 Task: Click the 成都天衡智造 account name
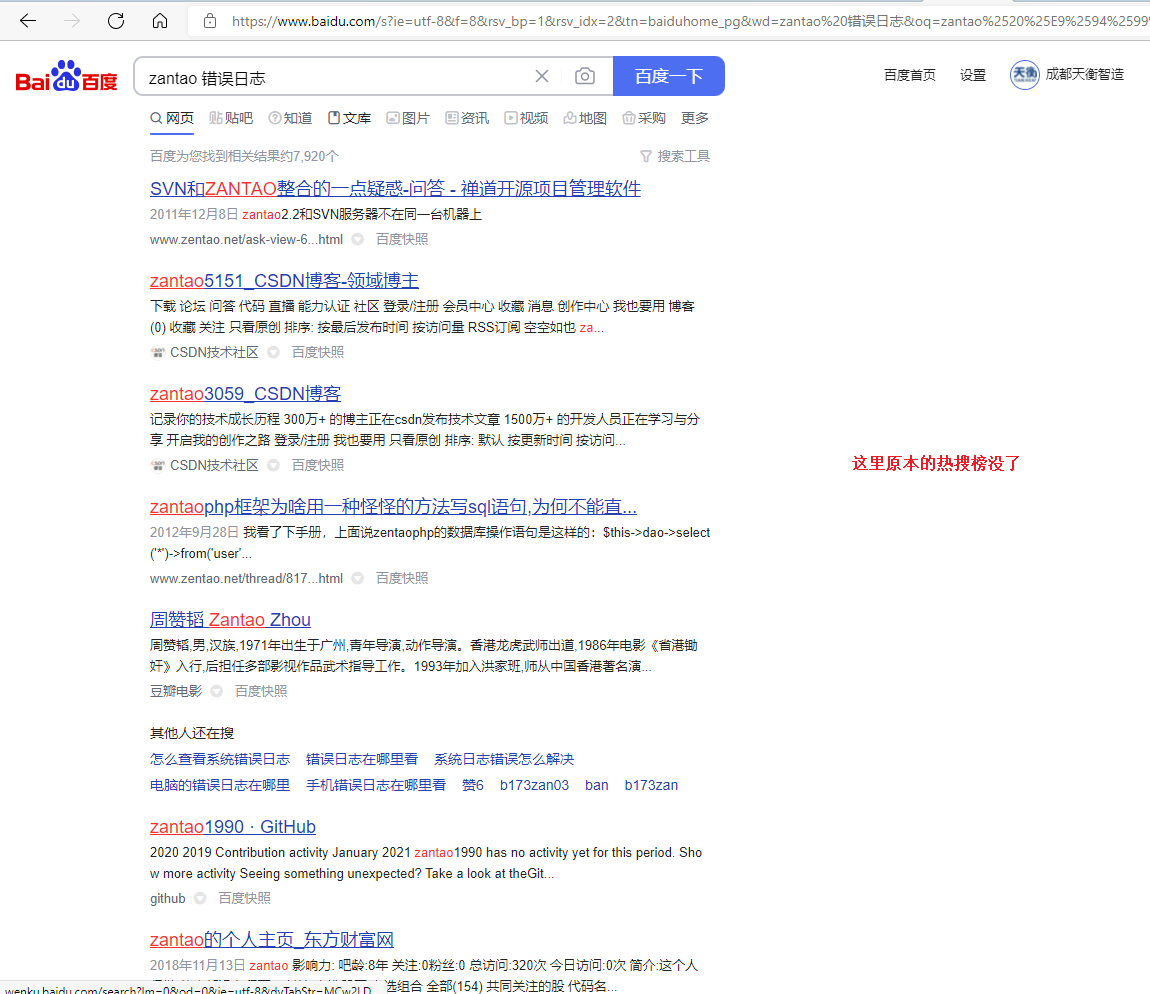pos(1085,74)
